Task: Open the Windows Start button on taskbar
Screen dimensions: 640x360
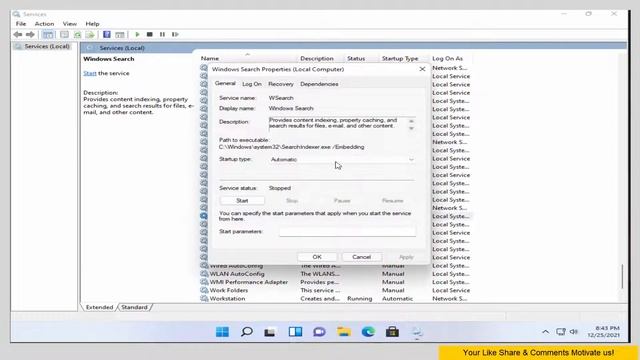Action: click(222, 332)
